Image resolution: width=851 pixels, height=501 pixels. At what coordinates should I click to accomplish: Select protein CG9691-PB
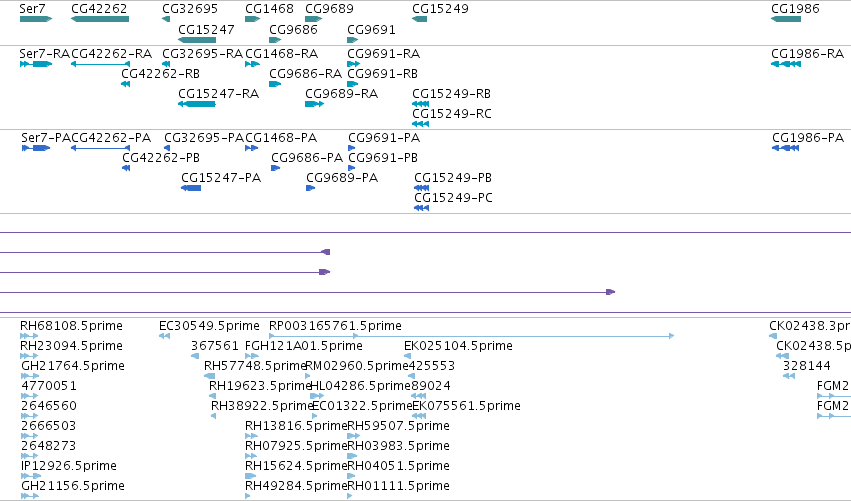[x=352, y=168]
